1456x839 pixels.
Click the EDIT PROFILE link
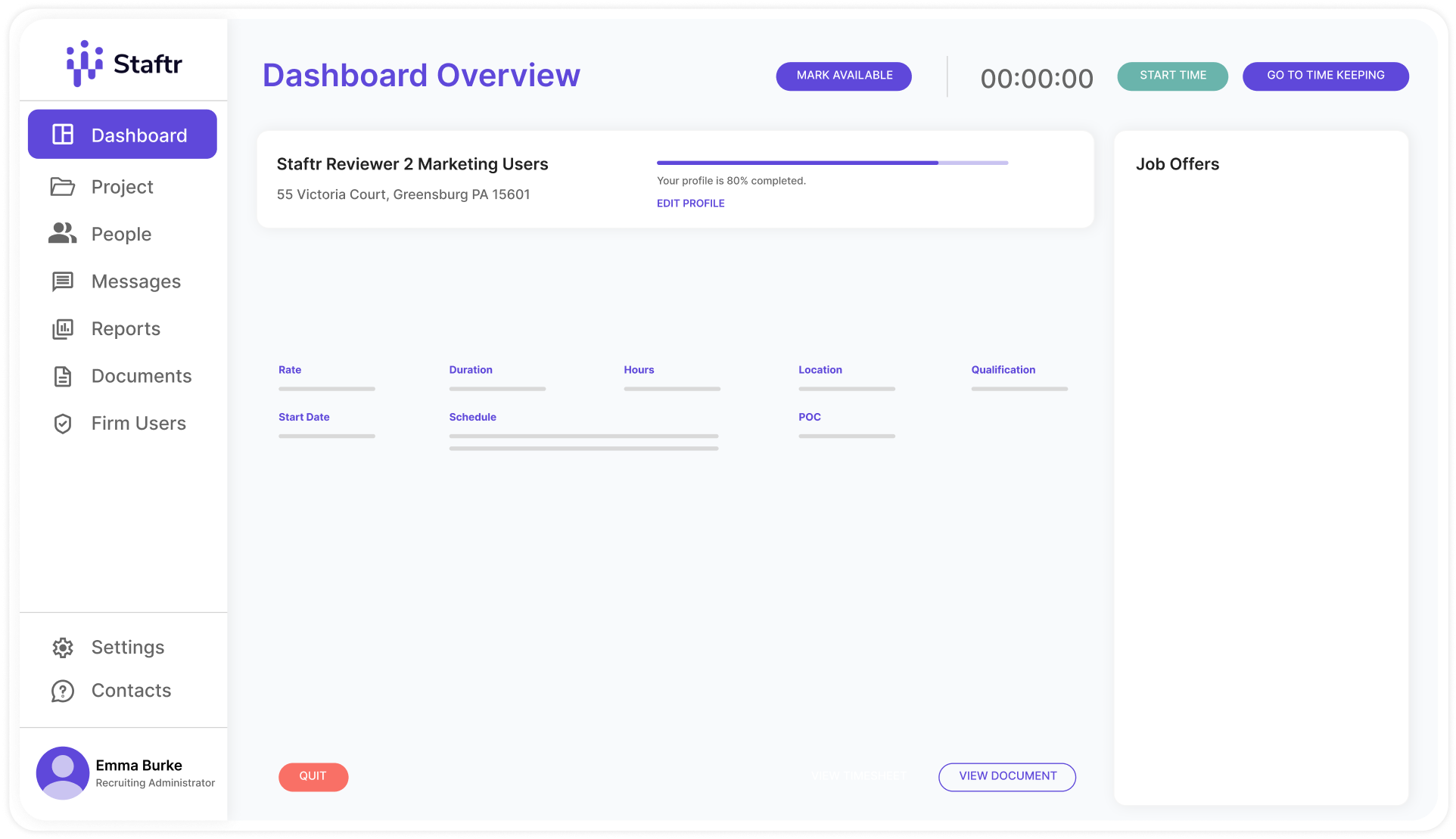tap(690, 204)
